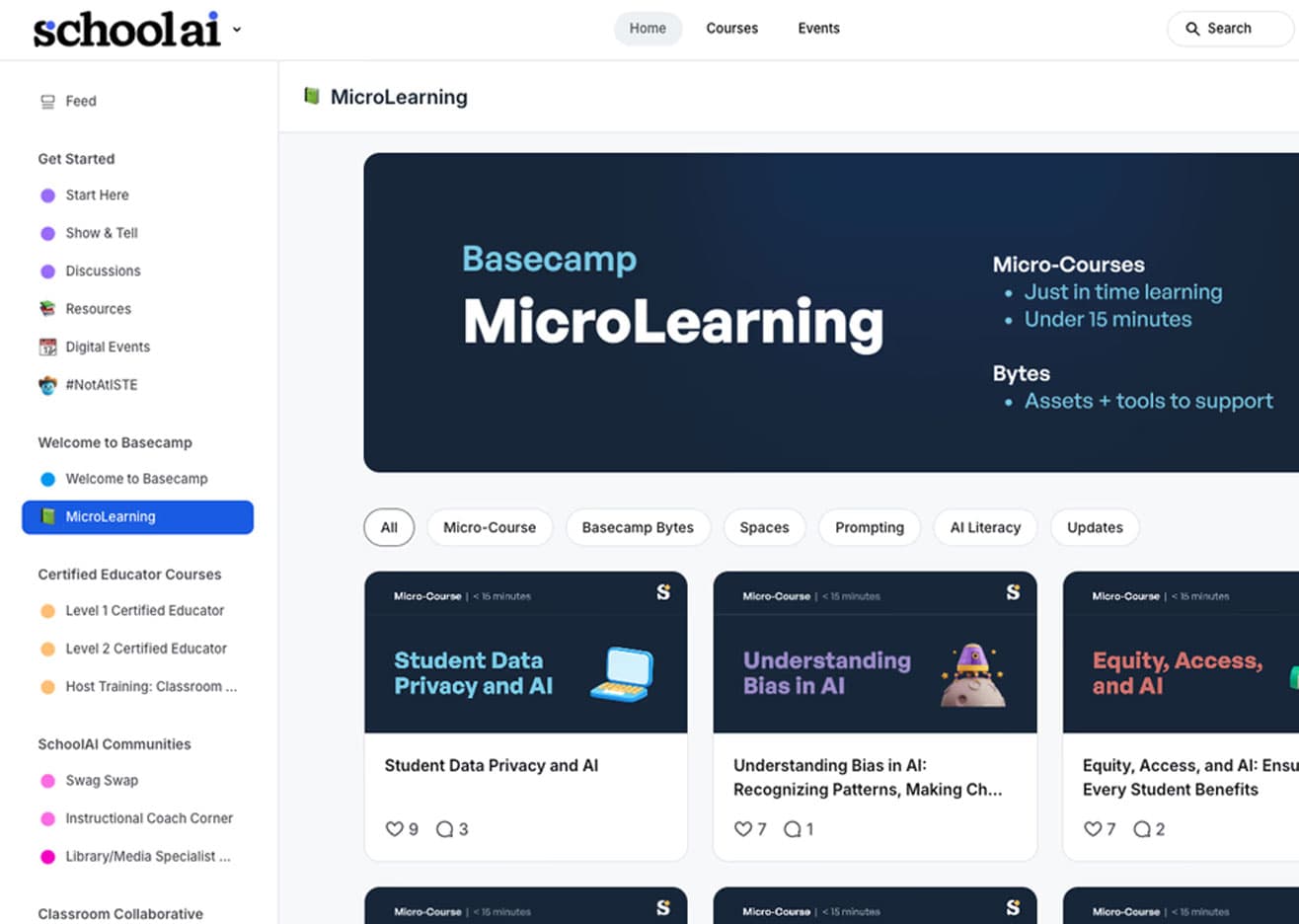The width and height of the screenshot is (1299, 924).
Task: Select the All filter chip
Action: [389, 527]
